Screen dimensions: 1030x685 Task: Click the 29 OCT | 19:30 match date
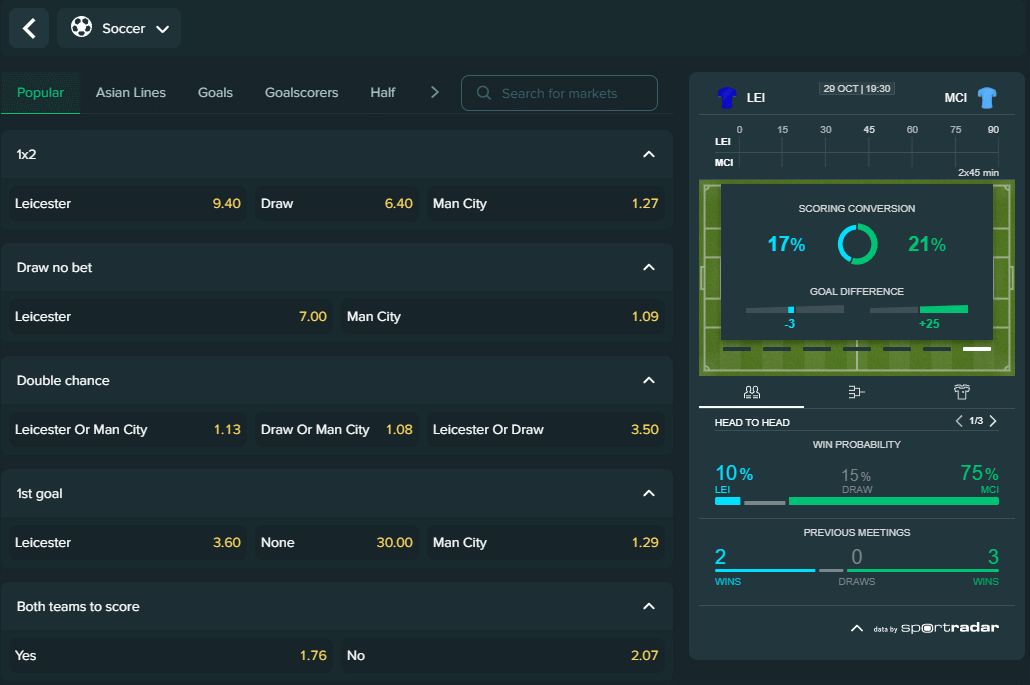point(857,89)
